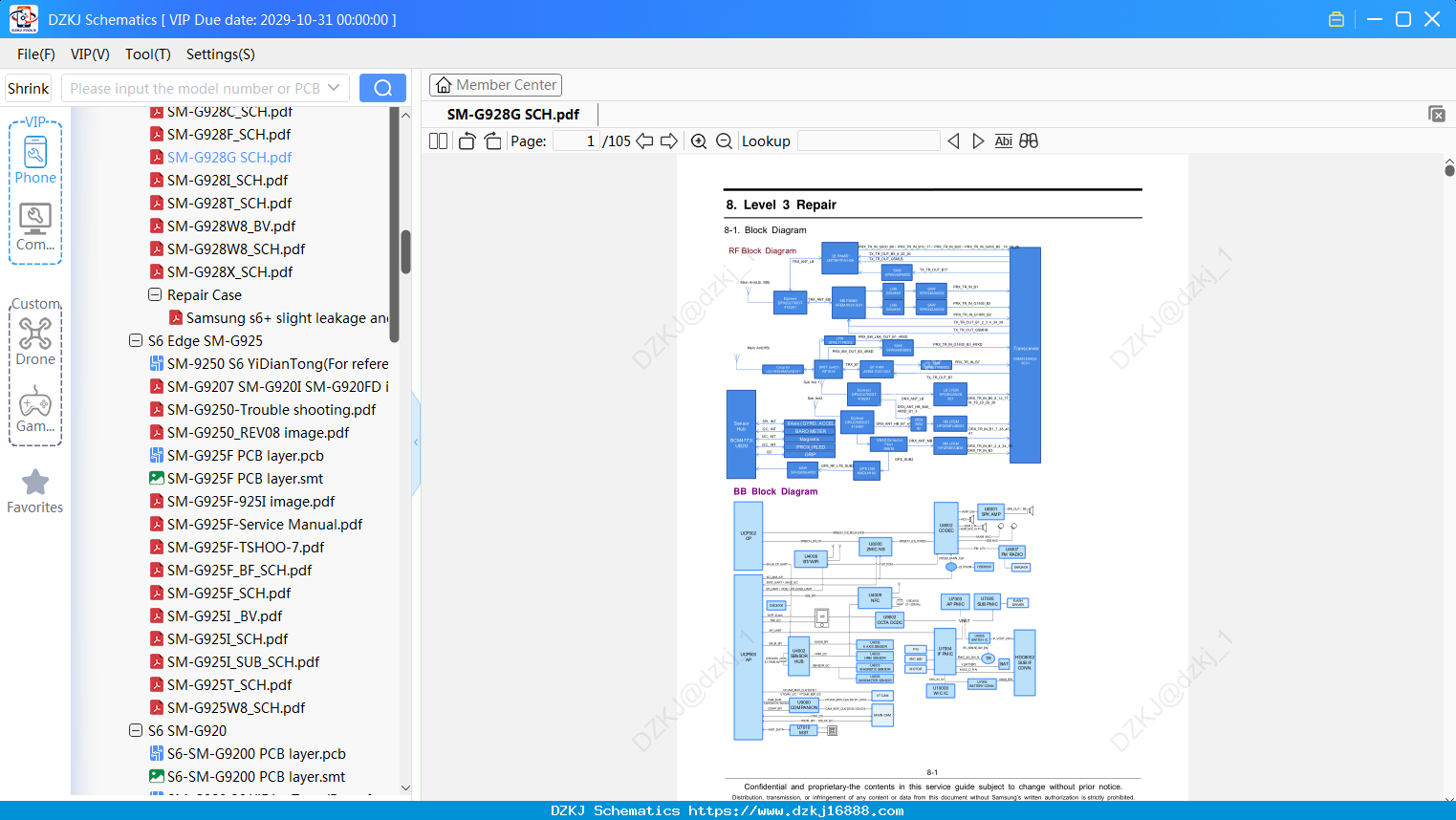Collapse the S6 SM-G920 folder
Image resolution: width=1456 pixels, height=820 pixels.
pos(136,731)
